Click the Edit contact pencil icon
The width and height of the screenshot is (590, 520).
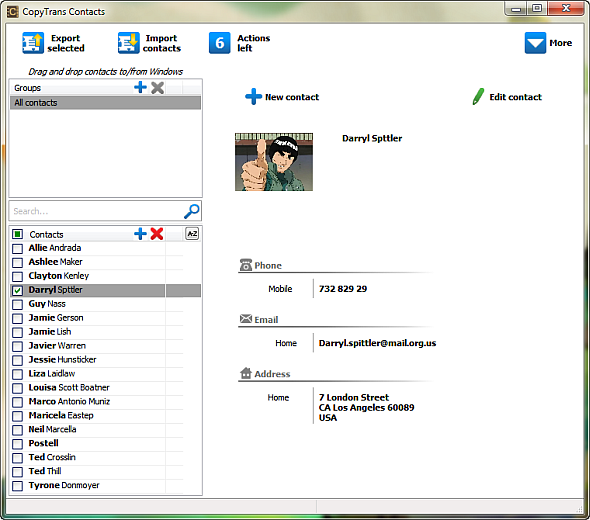click(x=478, y=97)
